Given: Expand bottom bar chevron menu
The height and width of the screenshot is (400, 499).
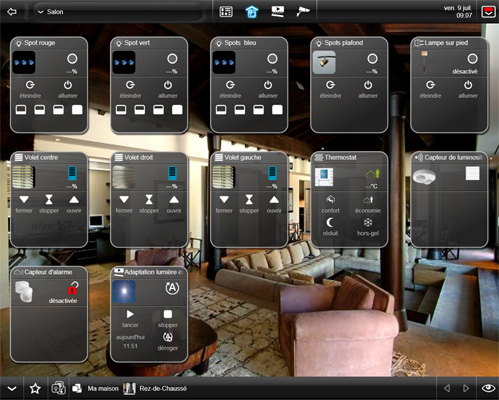Looking at the screenshot, I should 12,389.
